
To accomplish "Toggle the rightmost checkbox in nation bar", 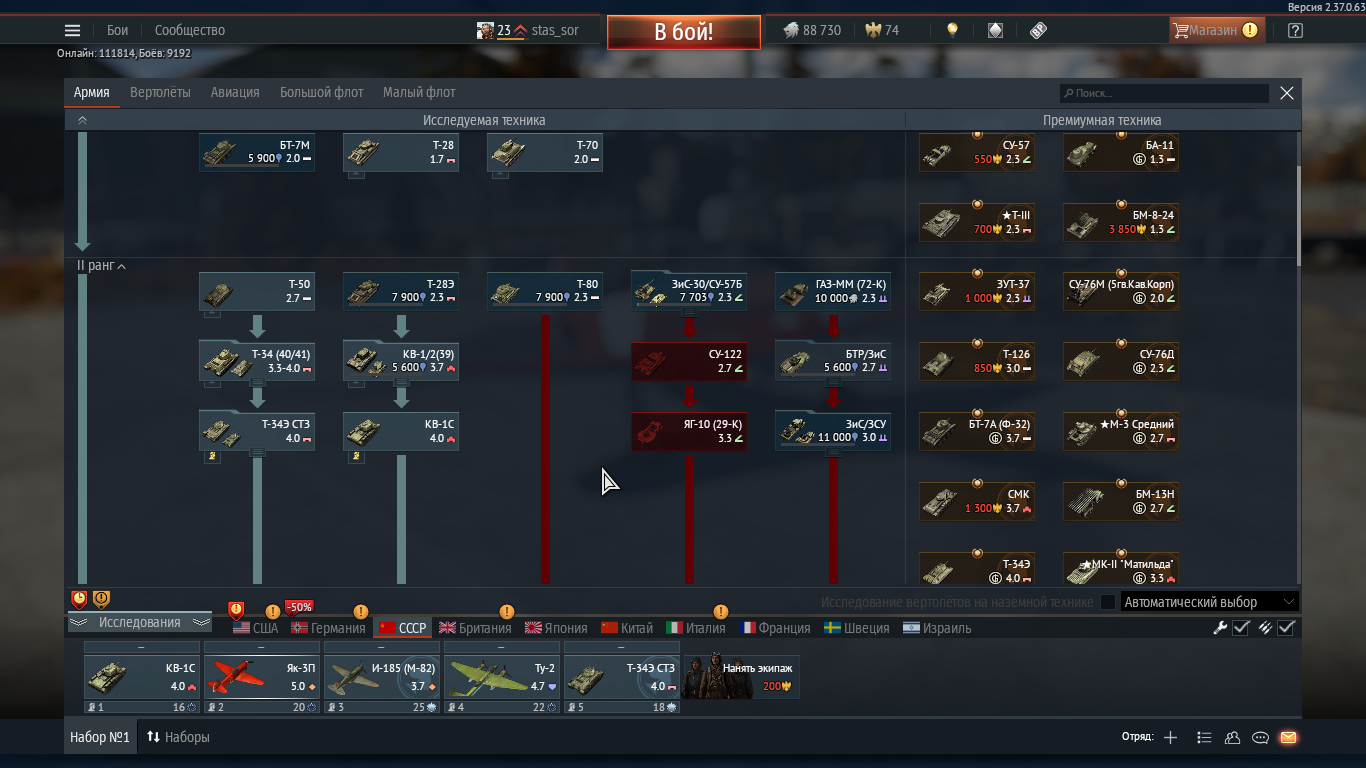I will pyautogui.click(x=1287, y=628).
